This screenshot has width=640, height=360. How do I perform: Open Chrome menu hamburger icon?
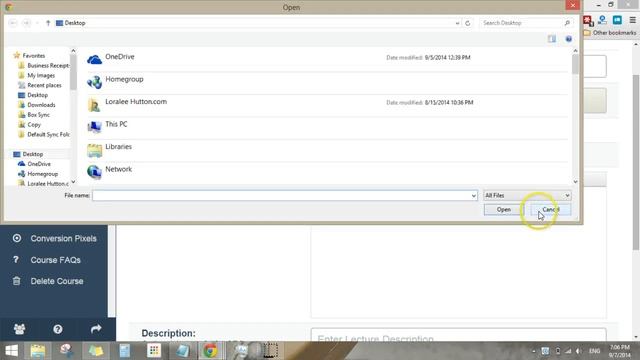point(633,20)
